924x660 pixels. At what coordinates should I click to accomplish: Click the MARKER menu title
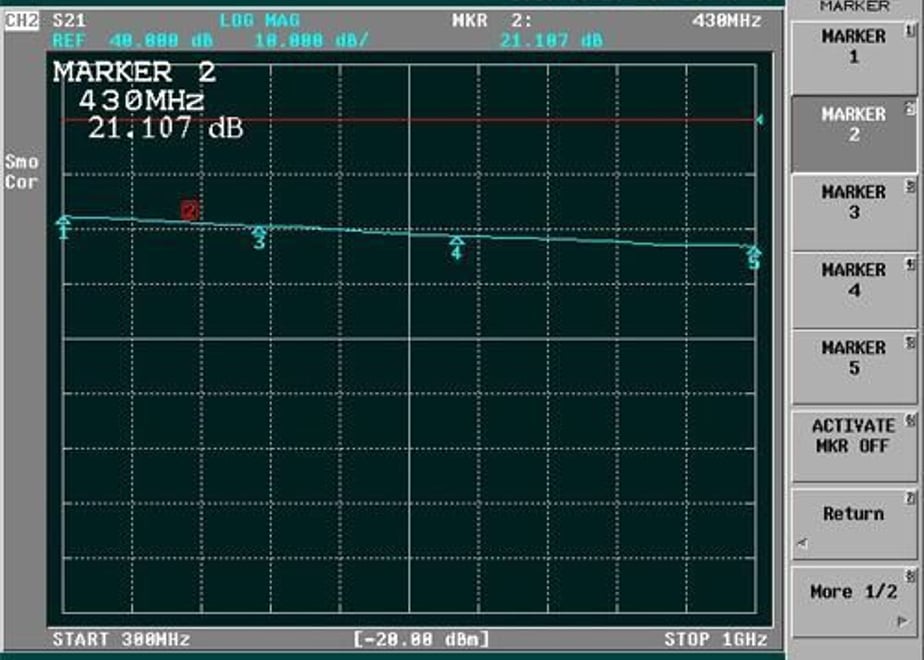point(854,6)
